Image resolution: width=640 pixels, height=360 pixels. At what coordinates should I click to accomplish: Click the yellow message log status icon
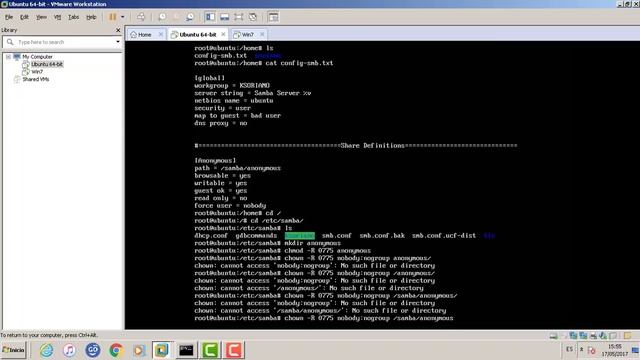[627, 336]
